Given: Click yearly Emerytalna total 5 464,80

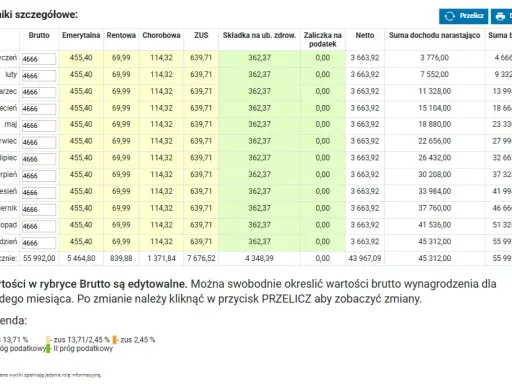Looking at the screenshot, I should 81,258.
